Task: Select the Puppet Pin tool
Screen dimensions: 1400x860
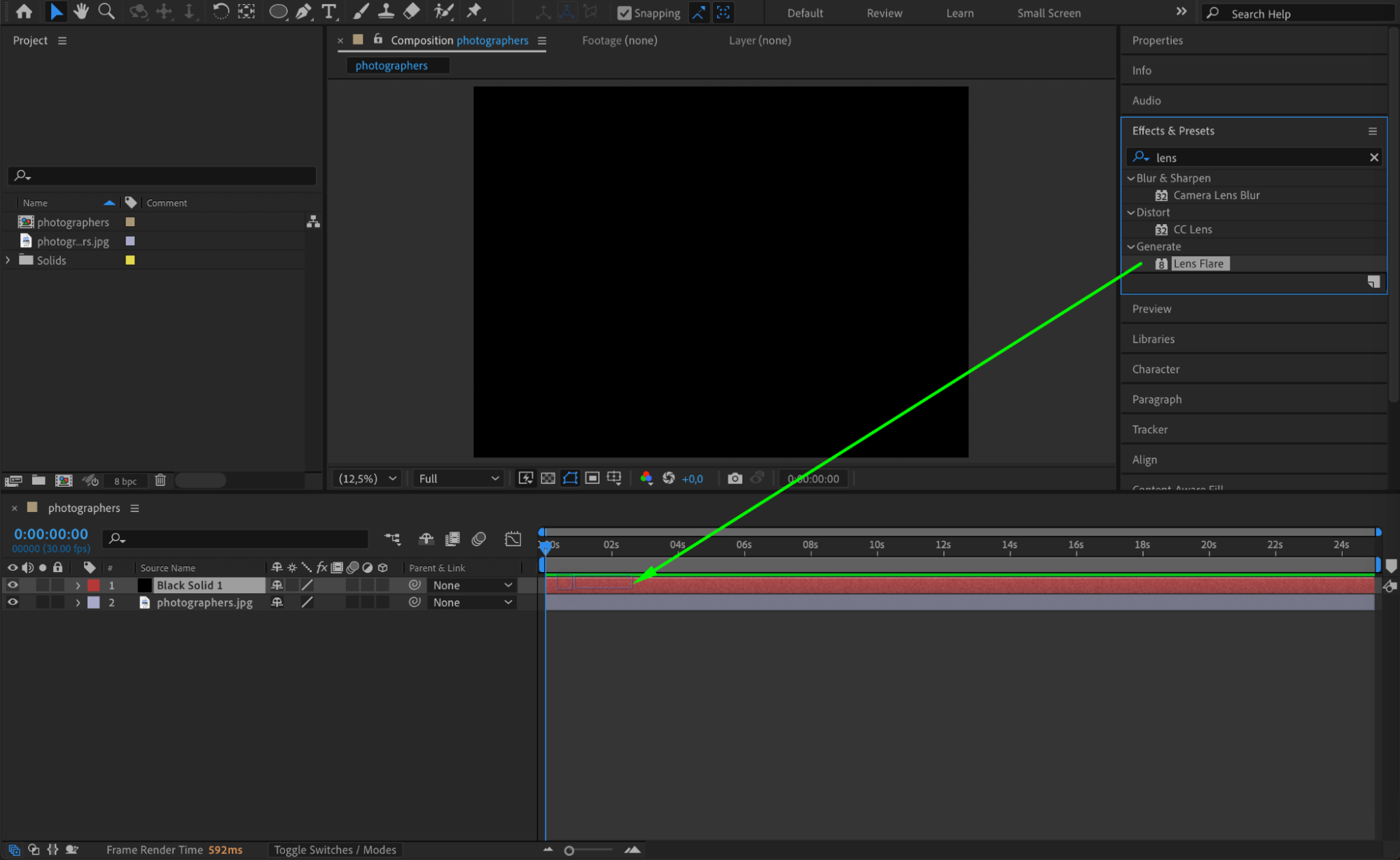Action: [474, 11]
